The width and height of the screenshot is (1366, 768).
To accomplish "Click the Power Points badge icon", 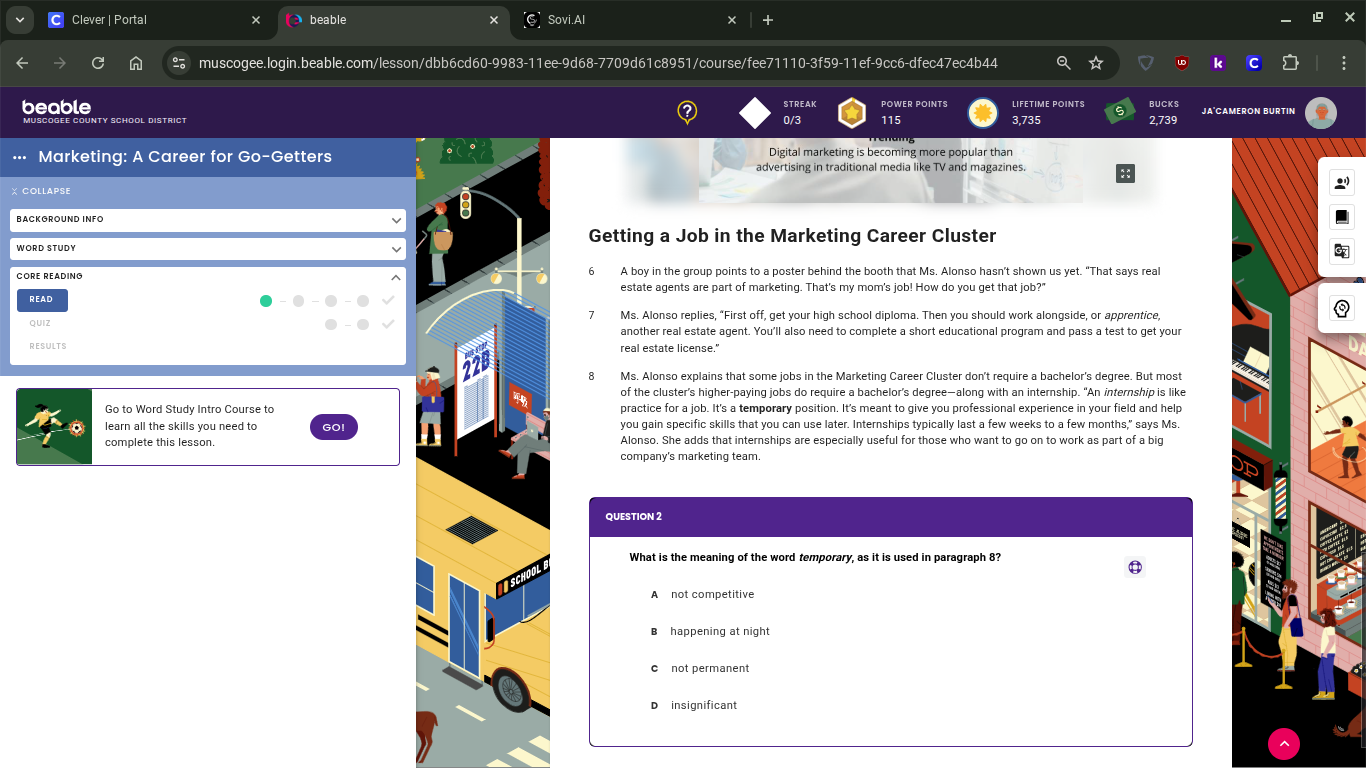I will 851,112.
